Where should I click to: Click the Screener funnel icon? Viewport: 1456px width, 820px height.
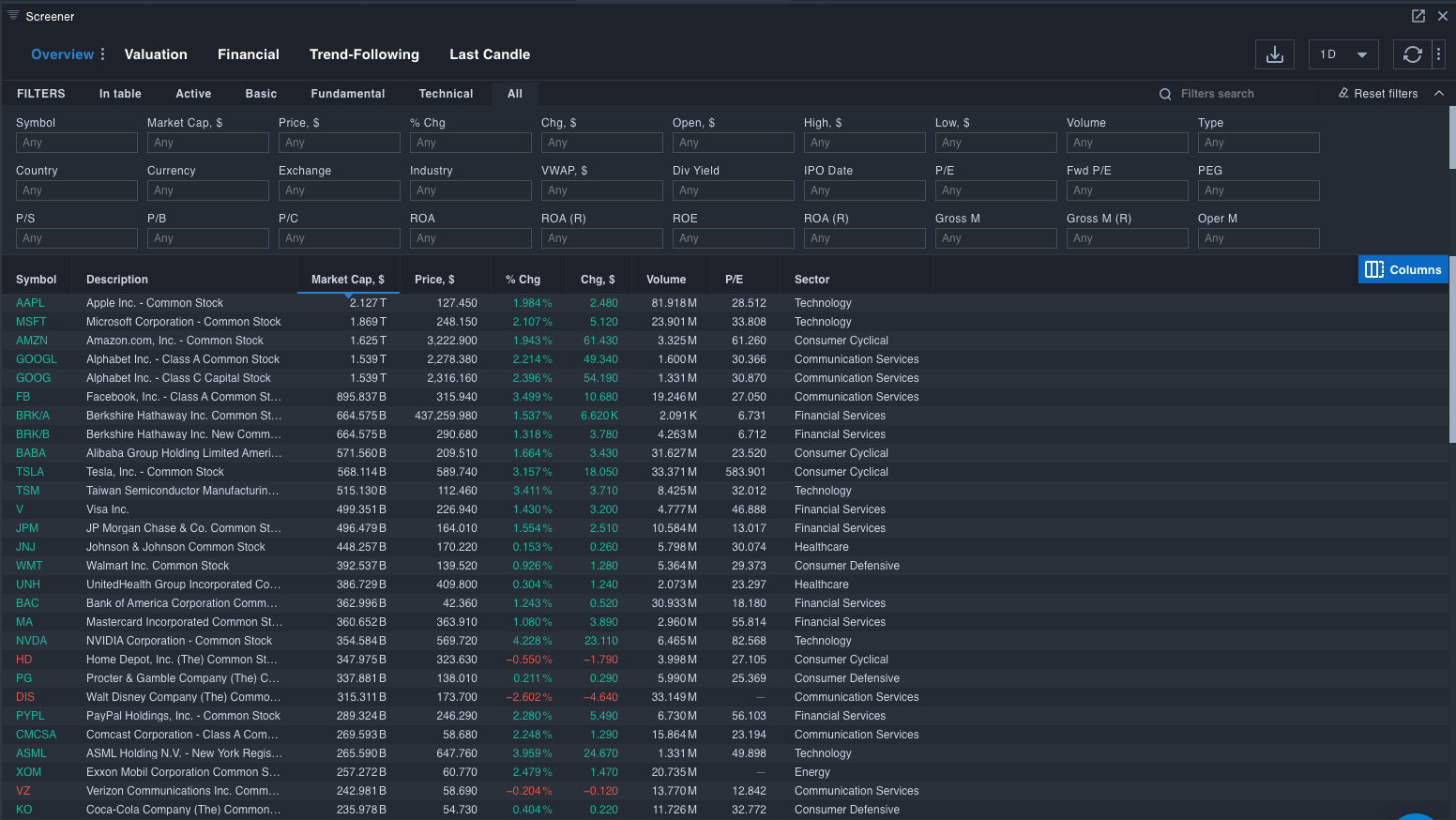13,16
